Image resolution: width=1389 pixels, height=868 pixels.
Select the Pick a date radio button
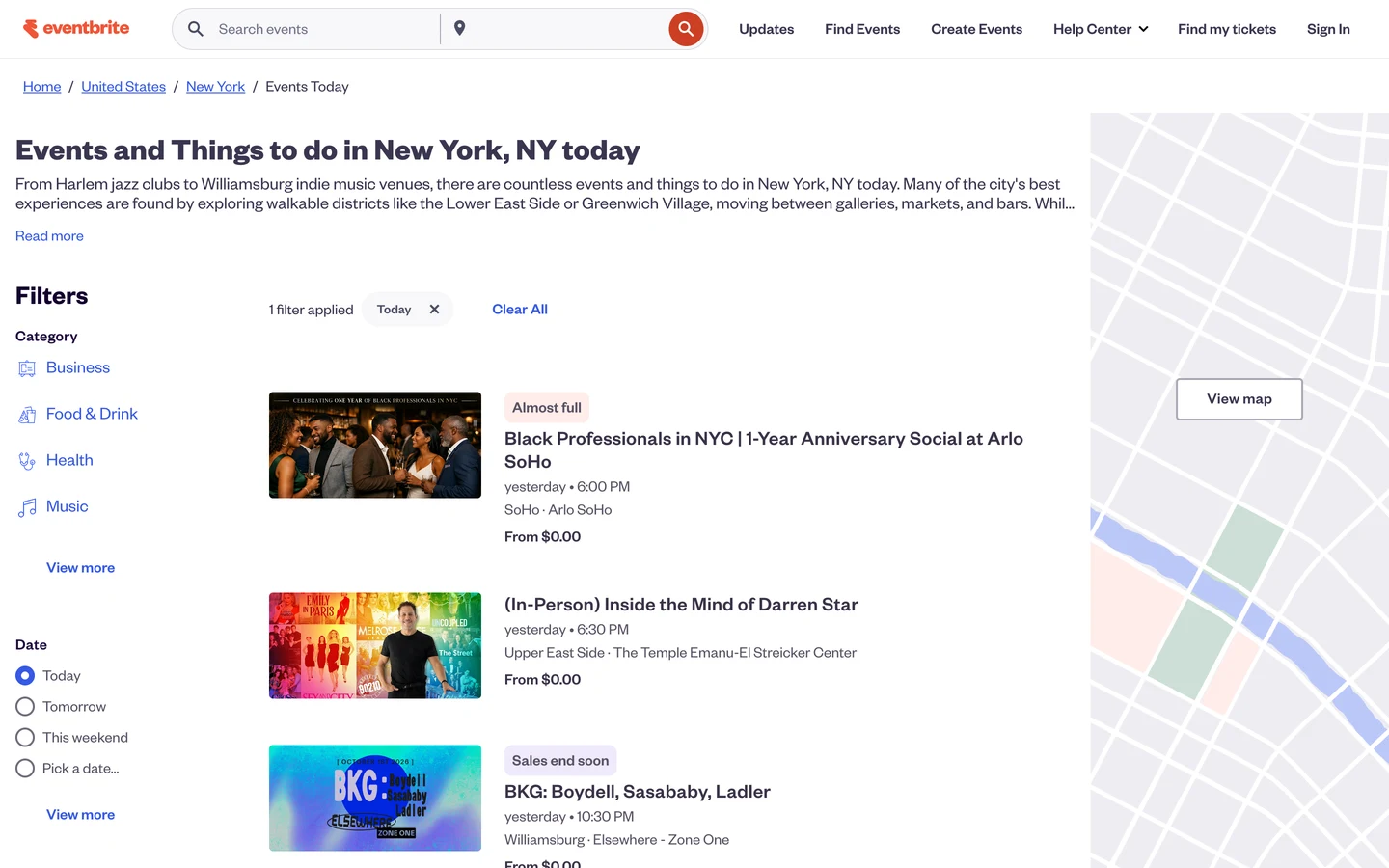point(25,769)
